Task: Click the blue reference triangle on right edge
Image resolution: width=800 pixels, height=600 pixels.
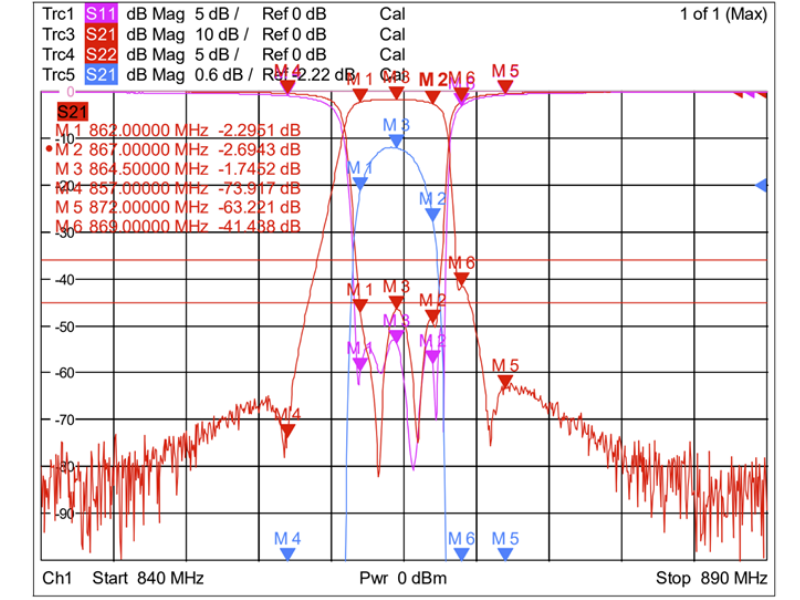Action: [762, 185]
